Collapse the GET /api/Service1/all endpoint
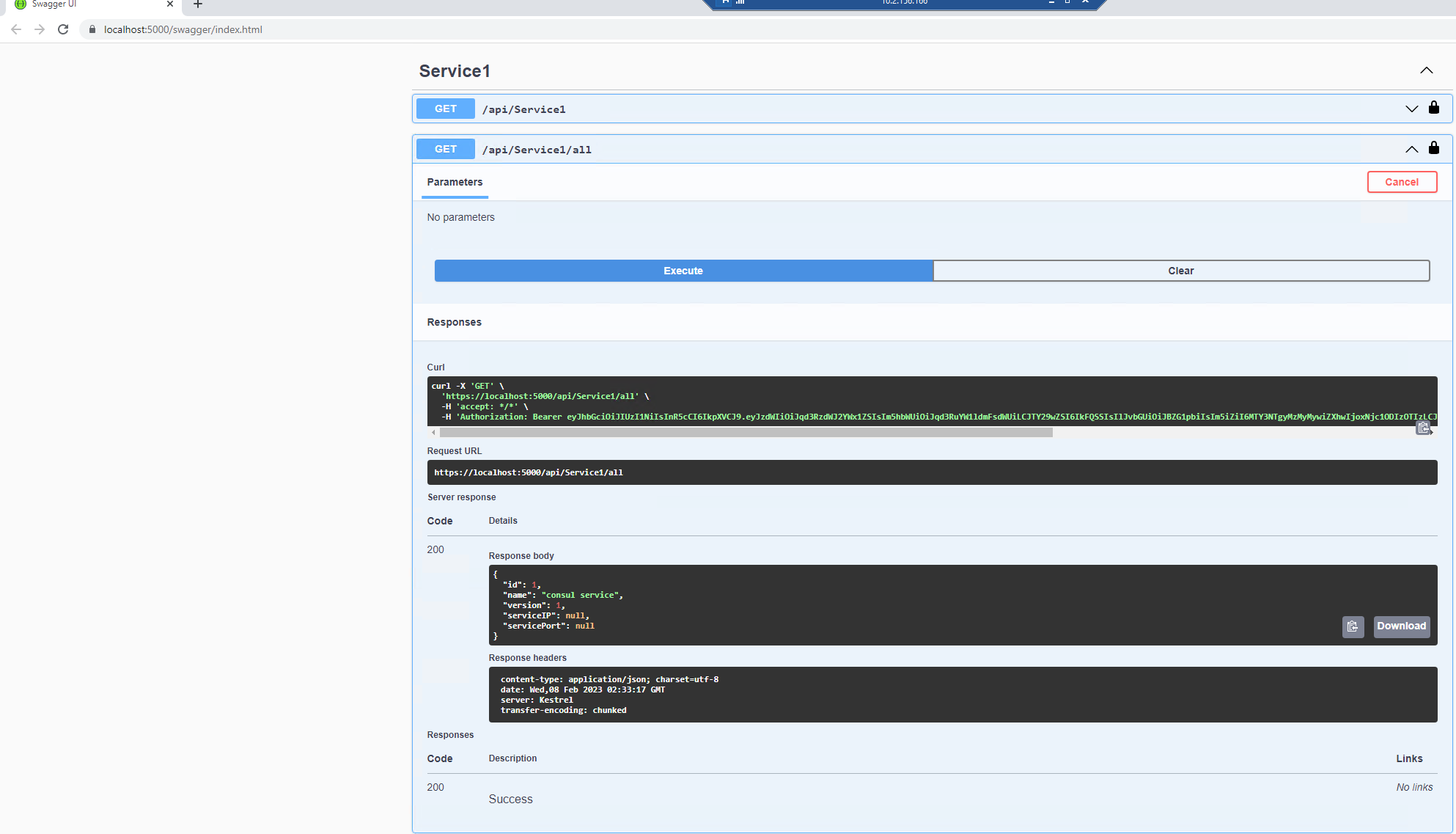Viewport: 1456px width, 834px height. [x=1411, y=149]
